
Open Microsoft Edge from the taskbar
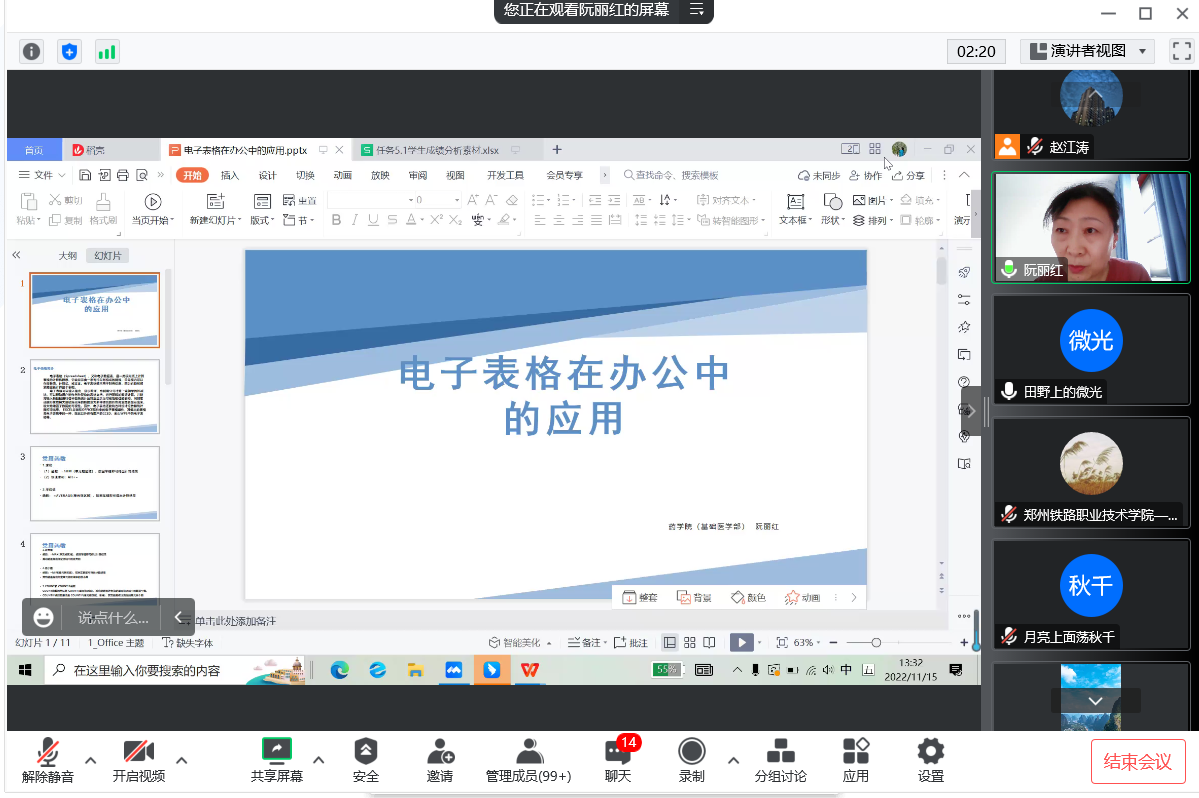point(340,670)
